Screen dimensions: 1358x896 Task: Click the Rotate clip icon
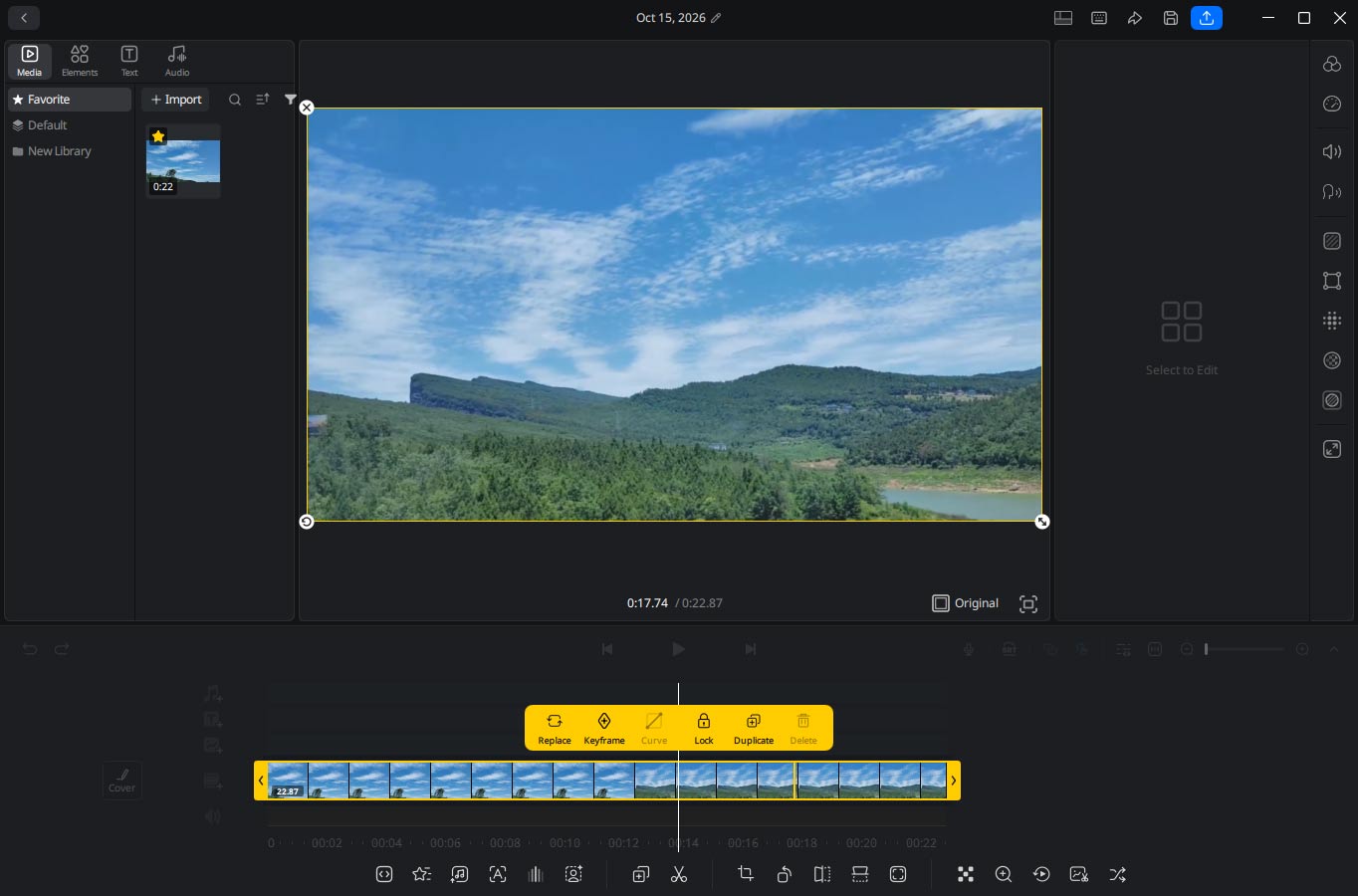785,874
